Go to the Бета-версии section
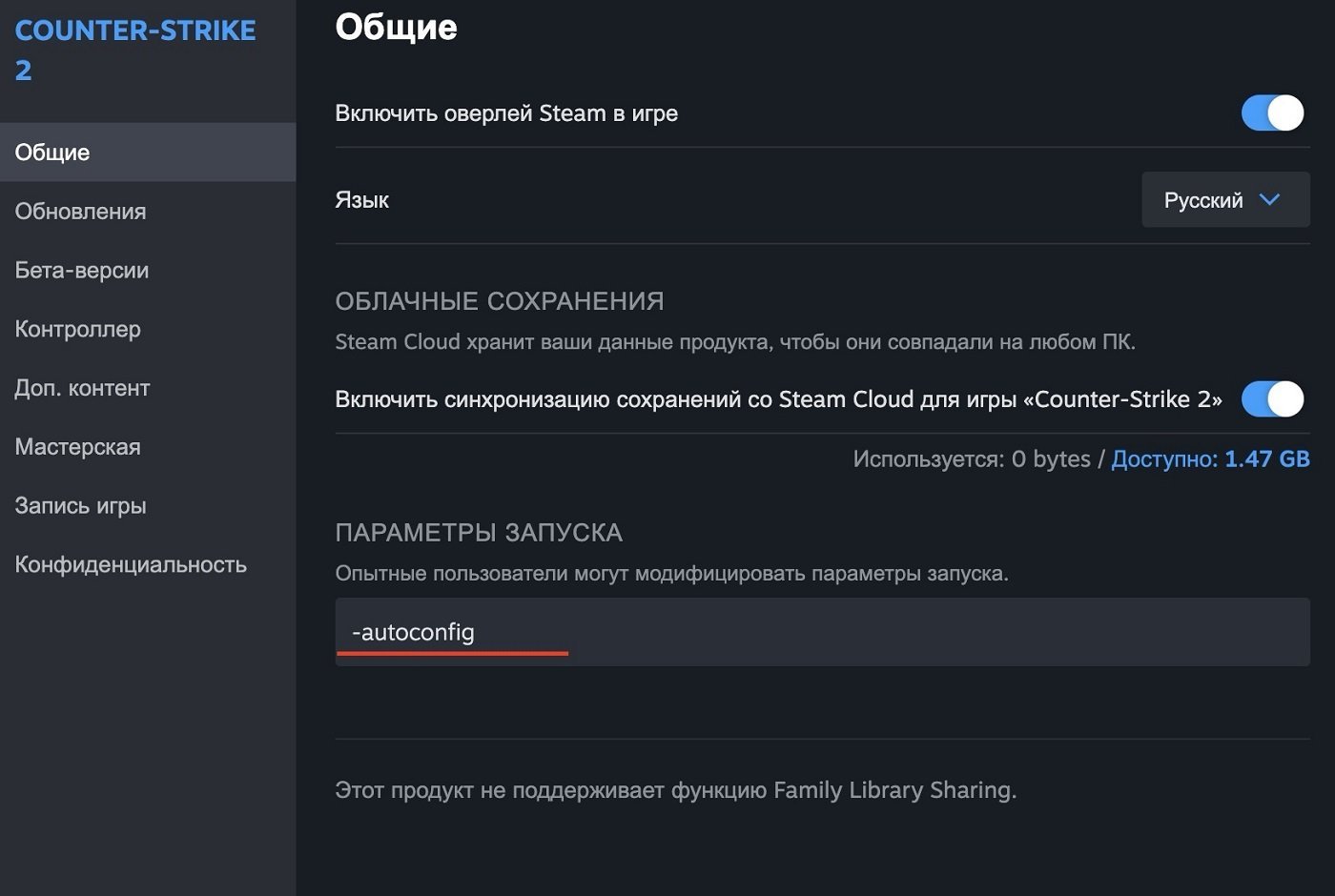This screenshot has height=896, width=1335. click(x=148, y=271)
